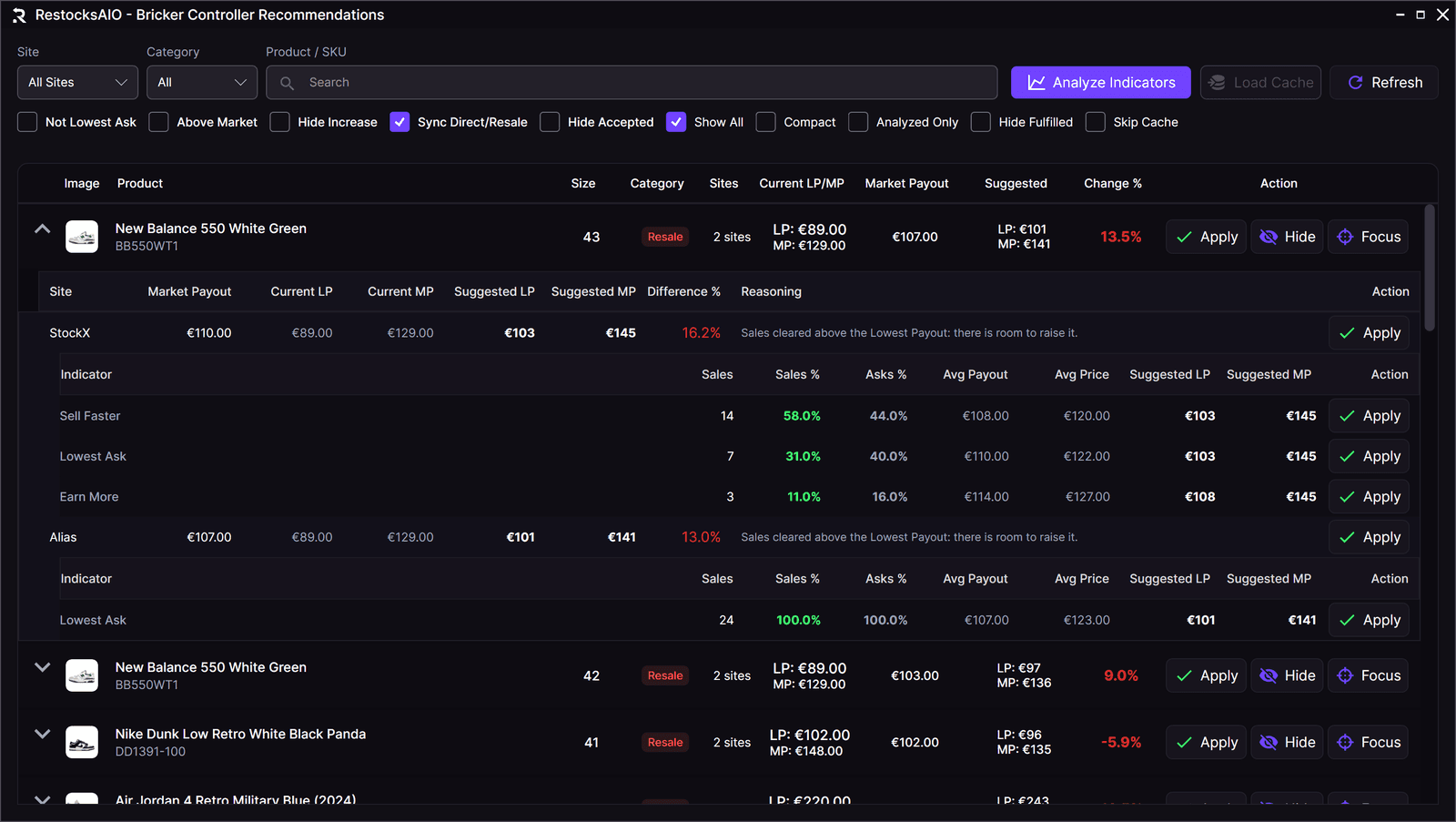Click the Load Cache button

pyautogui.click(x=1260, y=83)
